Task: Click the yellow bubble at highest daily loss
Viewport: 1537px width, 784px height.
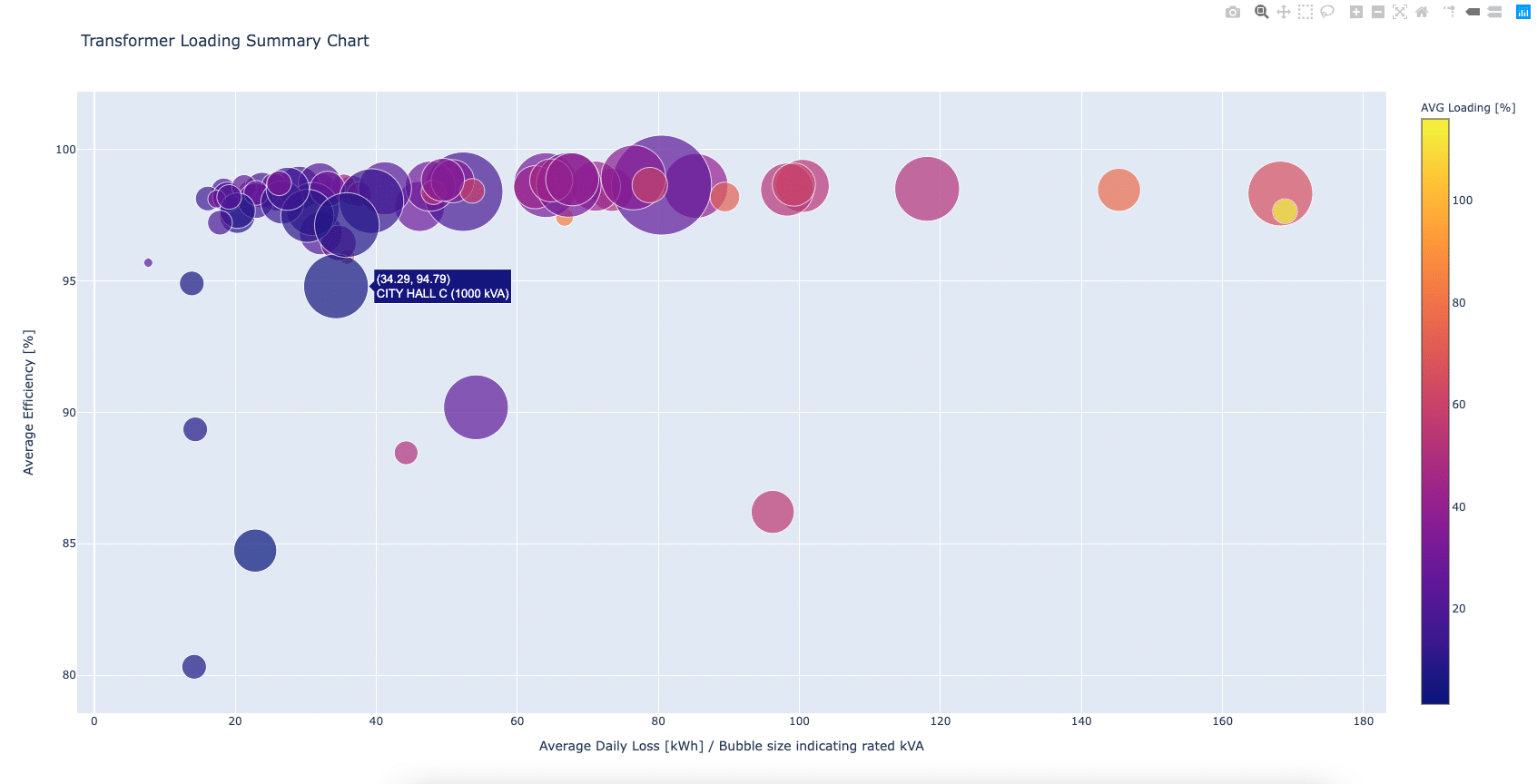Action: click(1285, 211)
